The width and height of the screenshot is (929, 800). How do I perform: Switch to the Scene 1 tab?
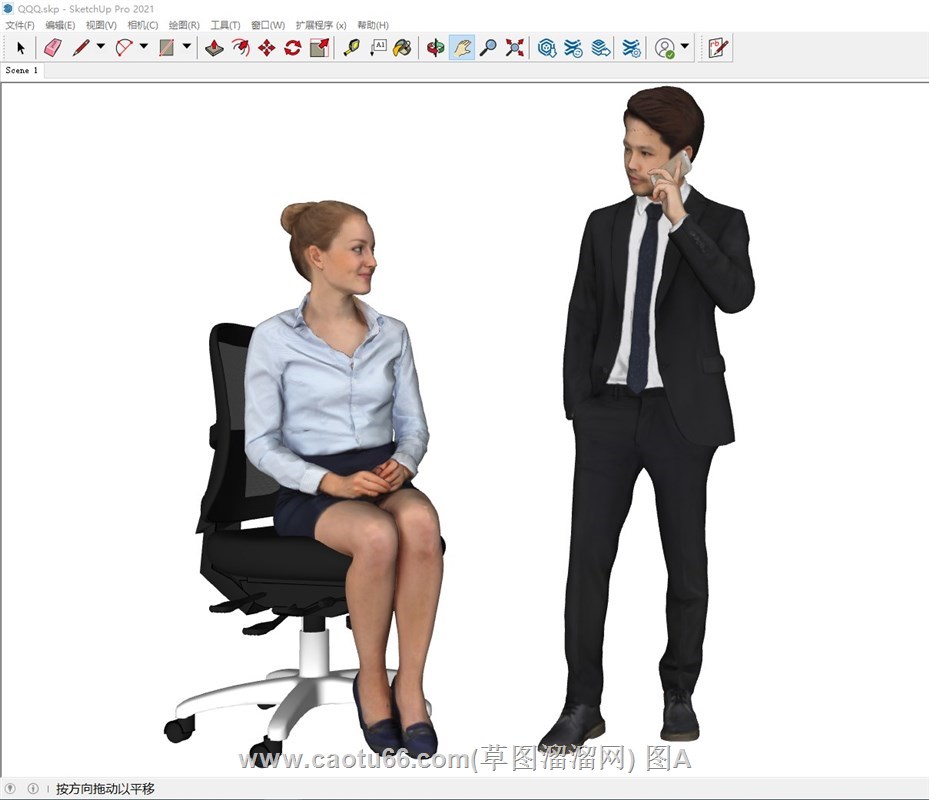[x=22, y=71]
